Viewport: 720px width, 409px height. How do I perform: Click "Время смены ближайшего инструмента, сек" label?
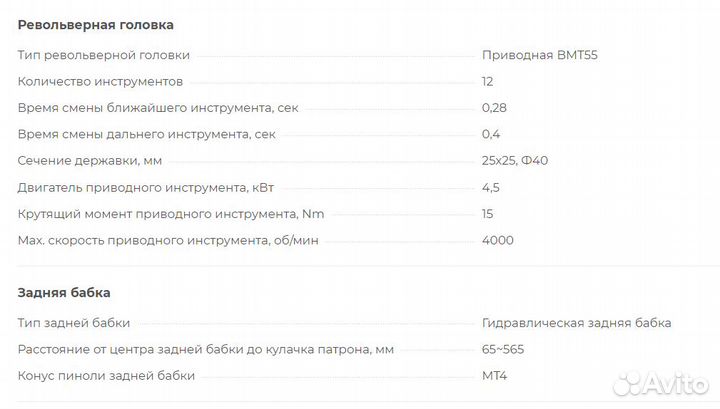pos(158,108)
